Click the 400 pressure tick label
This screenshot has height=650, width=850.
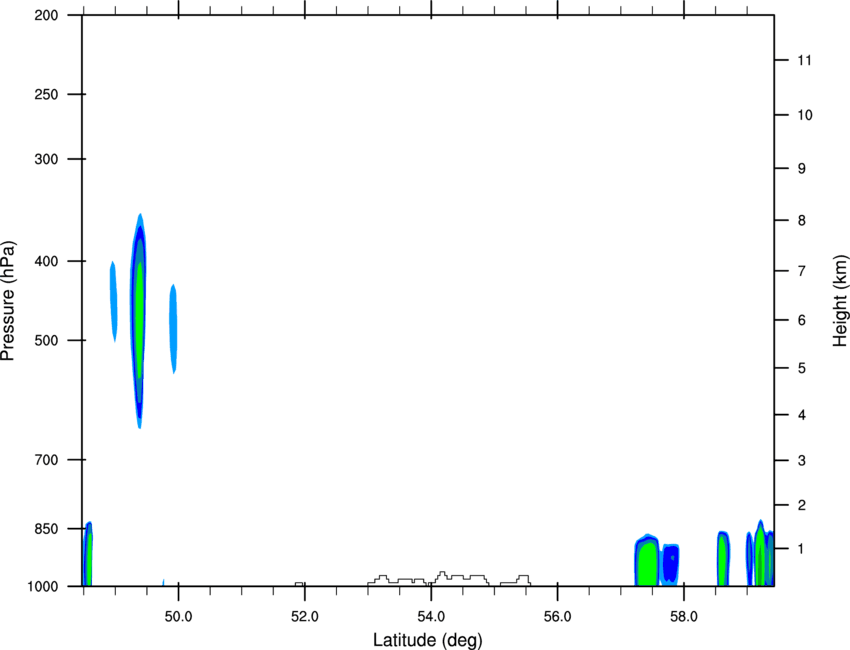point(47,261)
